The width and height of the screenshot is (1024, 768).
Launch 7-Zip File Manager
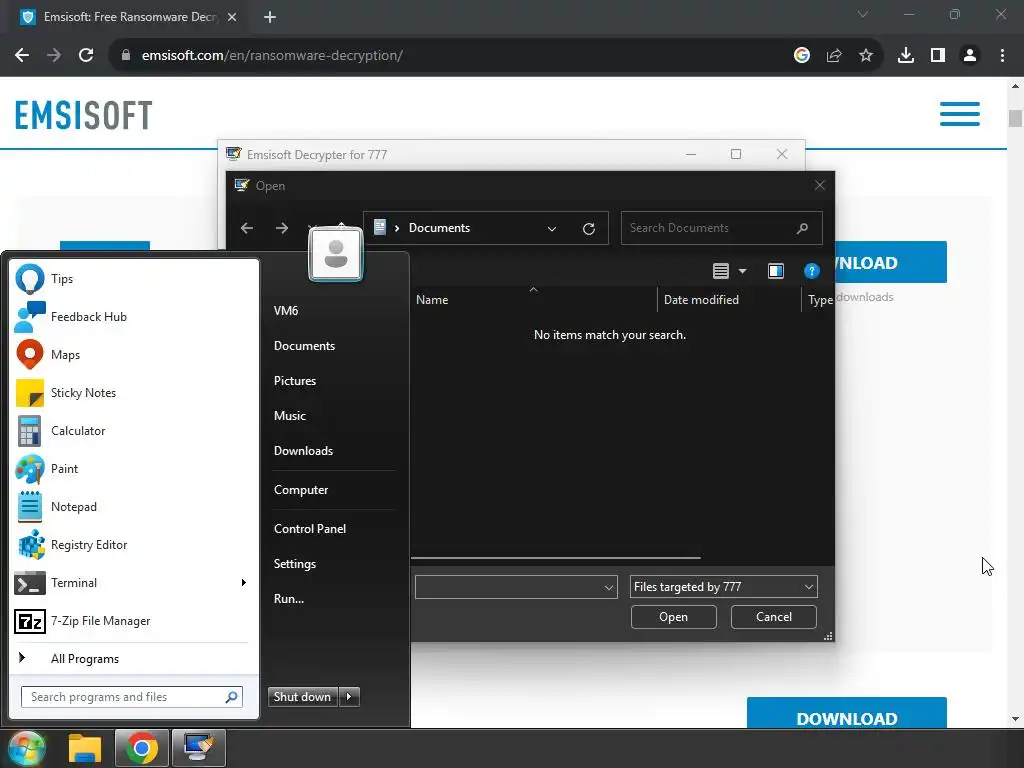click(x=135, y=621)
